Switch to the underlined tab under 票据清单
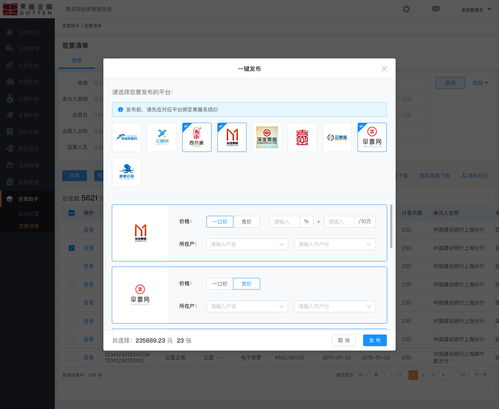The width and height of the screenshot is (499, 409). click(x=77, y=60)
